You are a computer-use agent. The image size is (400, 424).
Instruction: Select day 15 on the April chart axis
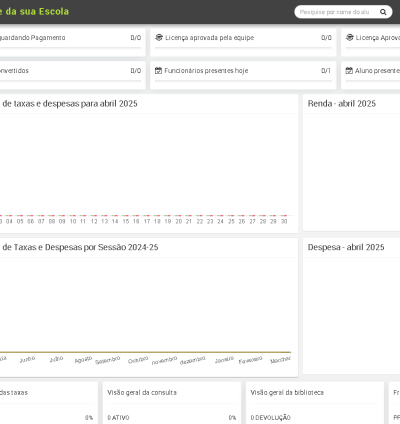click(x=126, y=221)
